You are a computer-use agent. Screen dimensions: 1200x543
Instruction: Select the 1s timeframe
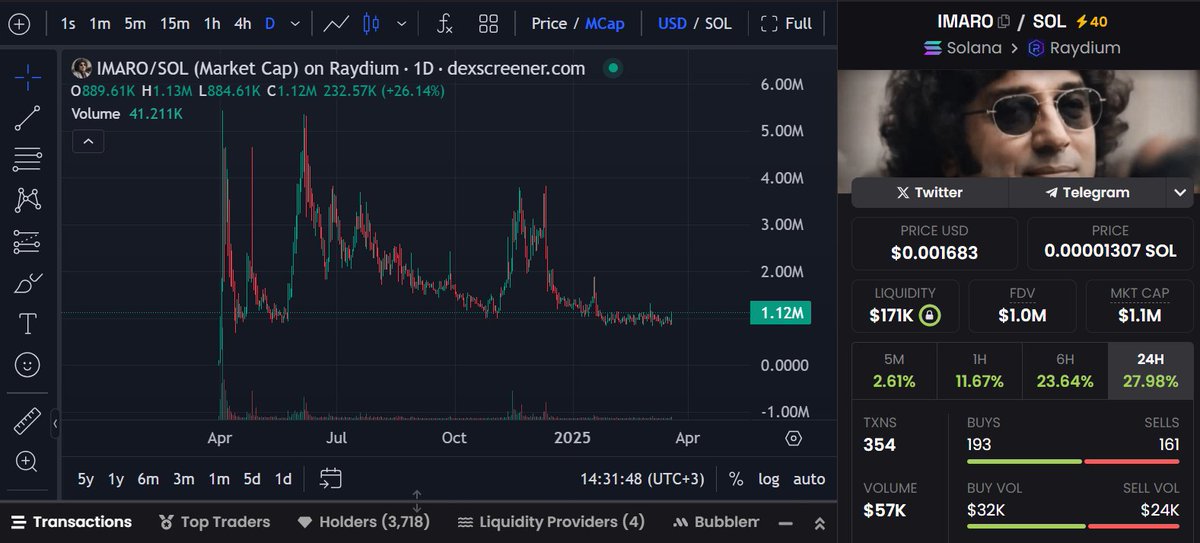point(68,23)
